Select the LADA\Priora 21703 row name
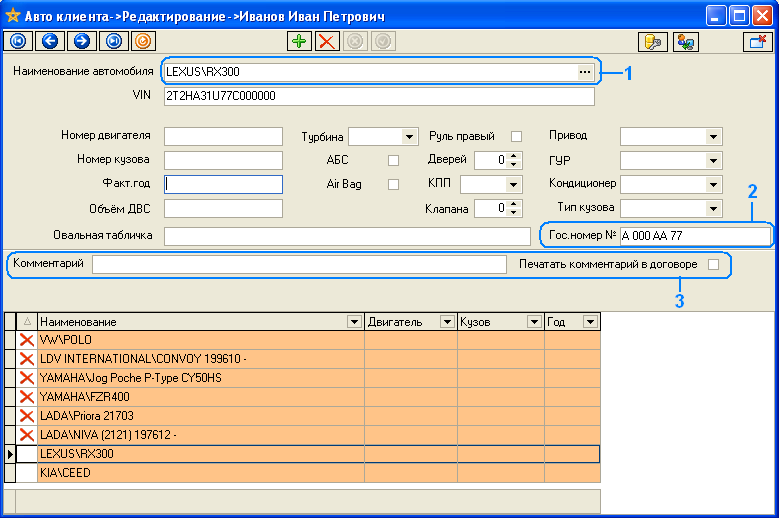Image resolution: width=782 pixels, height=518 pixels. [x=87, y=416]
